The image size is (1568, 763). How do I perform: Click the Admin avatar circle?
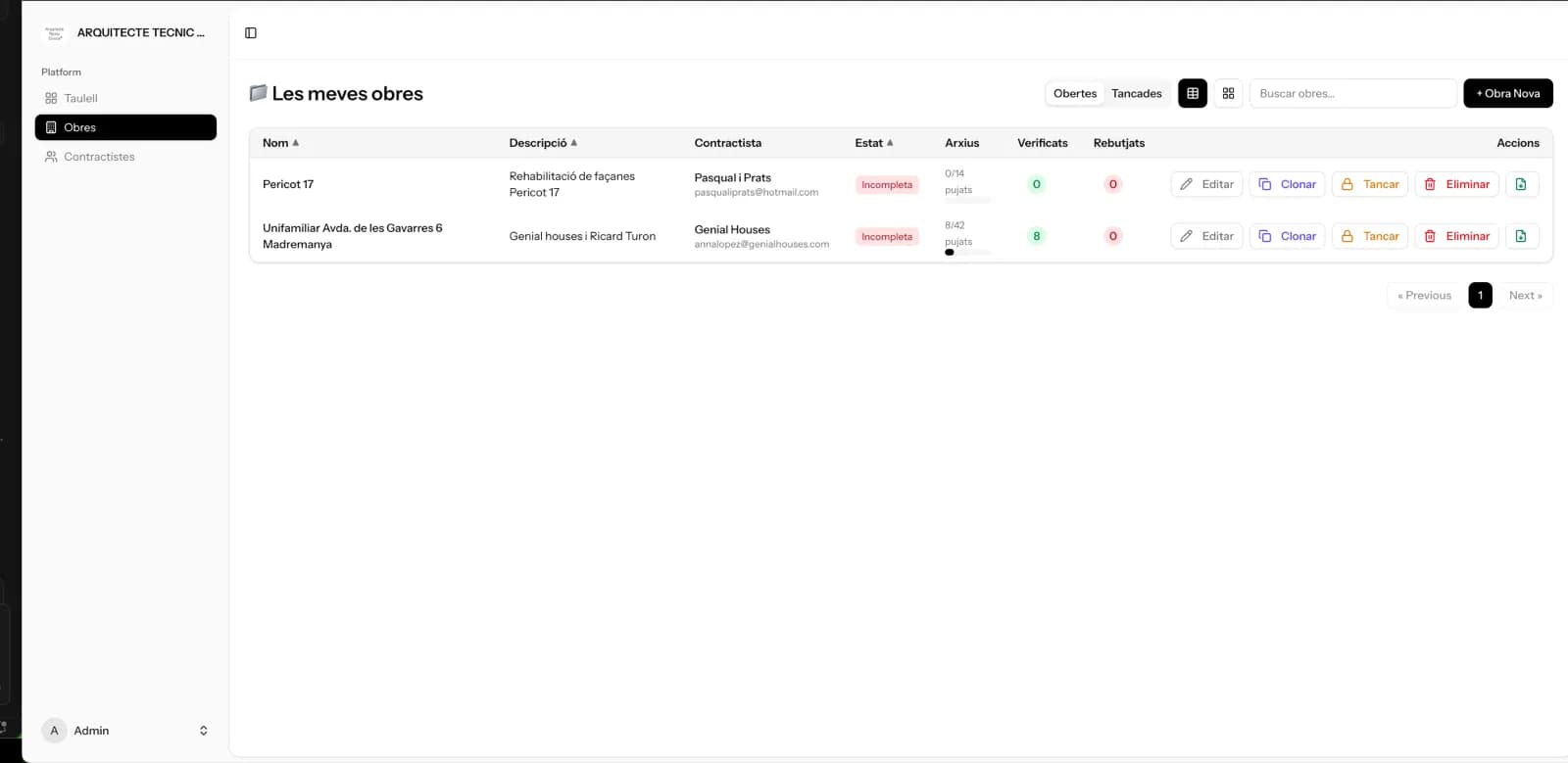pyautogui.click(x=54, y=731)
